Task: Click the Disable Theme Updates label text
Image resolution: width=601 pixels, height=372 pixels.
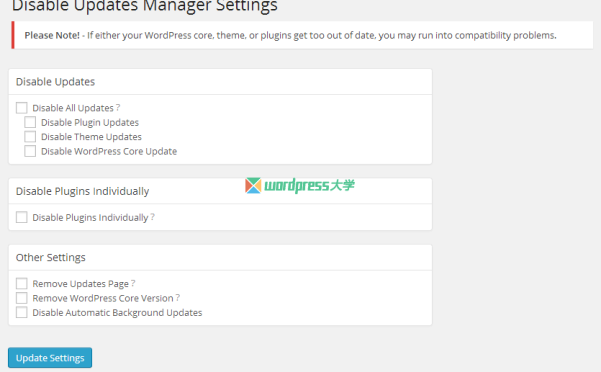Action: tap(91, 137)
